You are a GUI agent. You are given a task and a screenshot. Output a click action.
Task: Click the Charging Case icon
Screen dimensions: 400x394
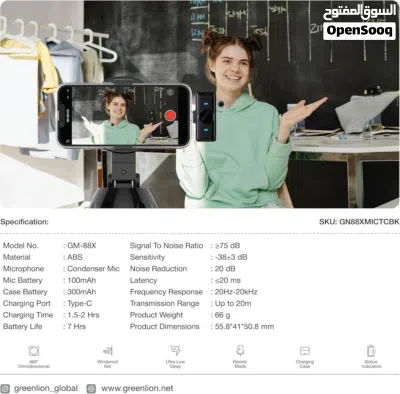305,351
